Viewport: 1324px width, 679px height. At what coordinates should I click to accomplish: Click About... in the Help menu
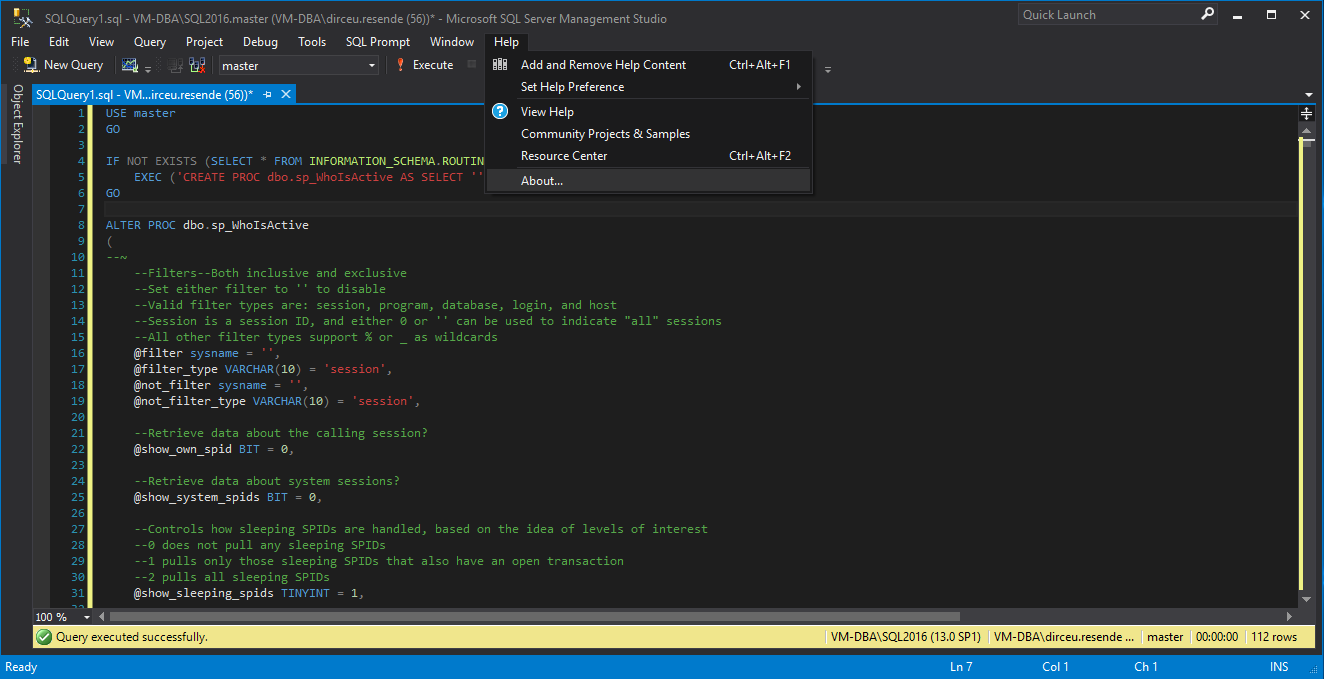coord(648,181)
